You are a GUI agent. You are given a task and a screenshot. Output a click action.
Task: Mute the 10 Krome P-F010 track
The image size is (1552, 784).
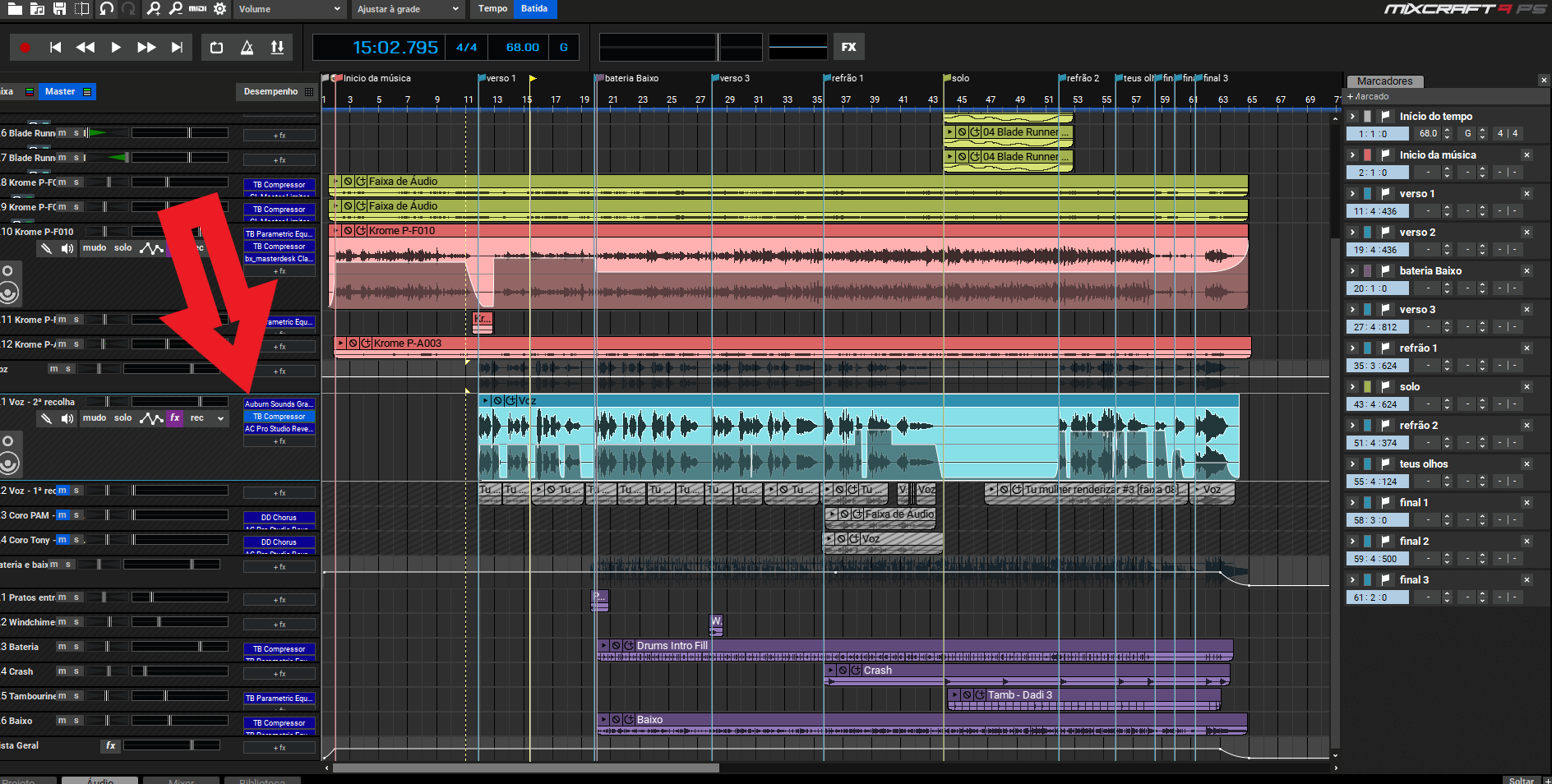pyautogui.click(x=95, y=248)
